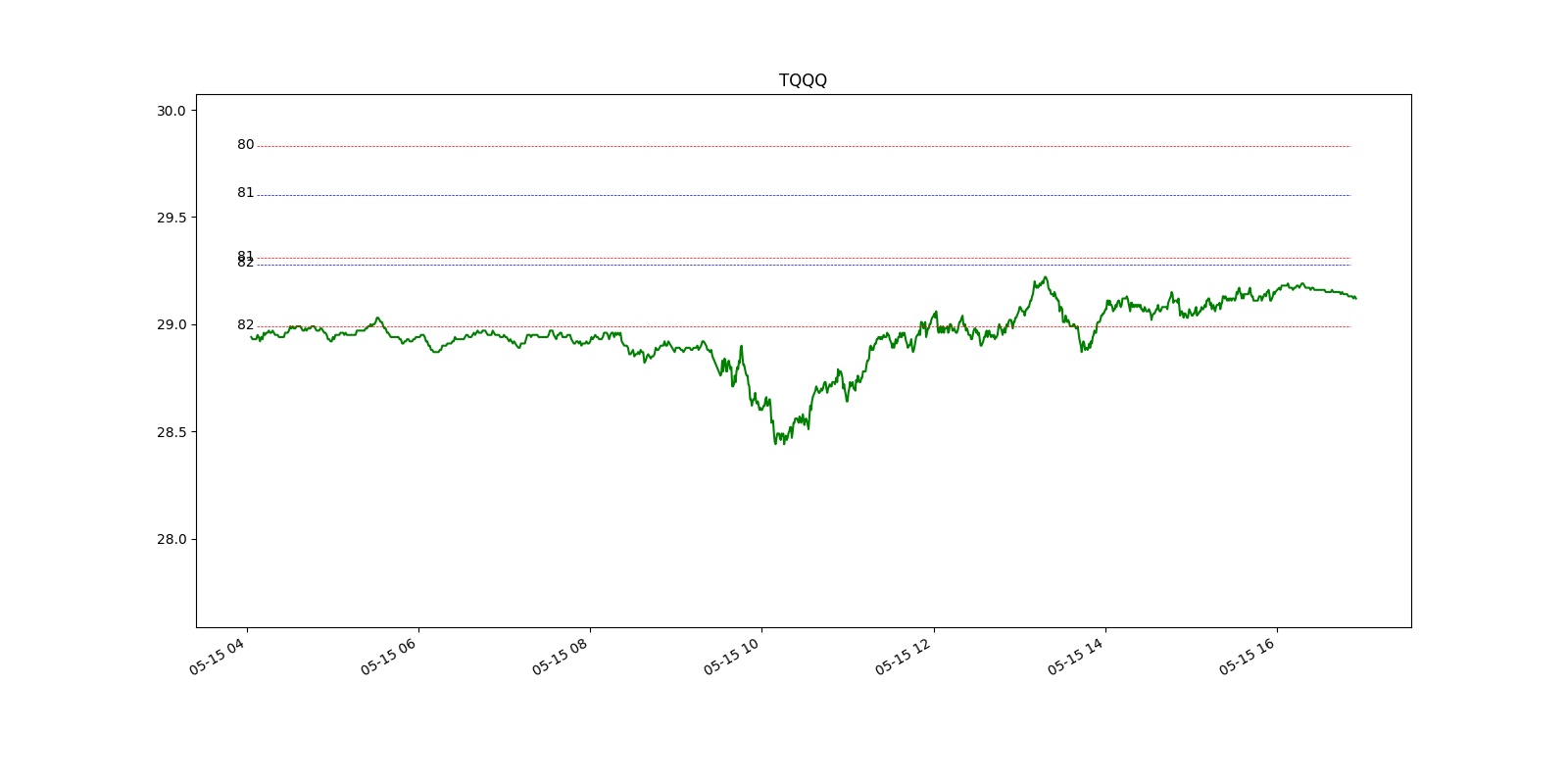
Task: Click the 05-15 08 x-axis label
Action: (561, 656)
